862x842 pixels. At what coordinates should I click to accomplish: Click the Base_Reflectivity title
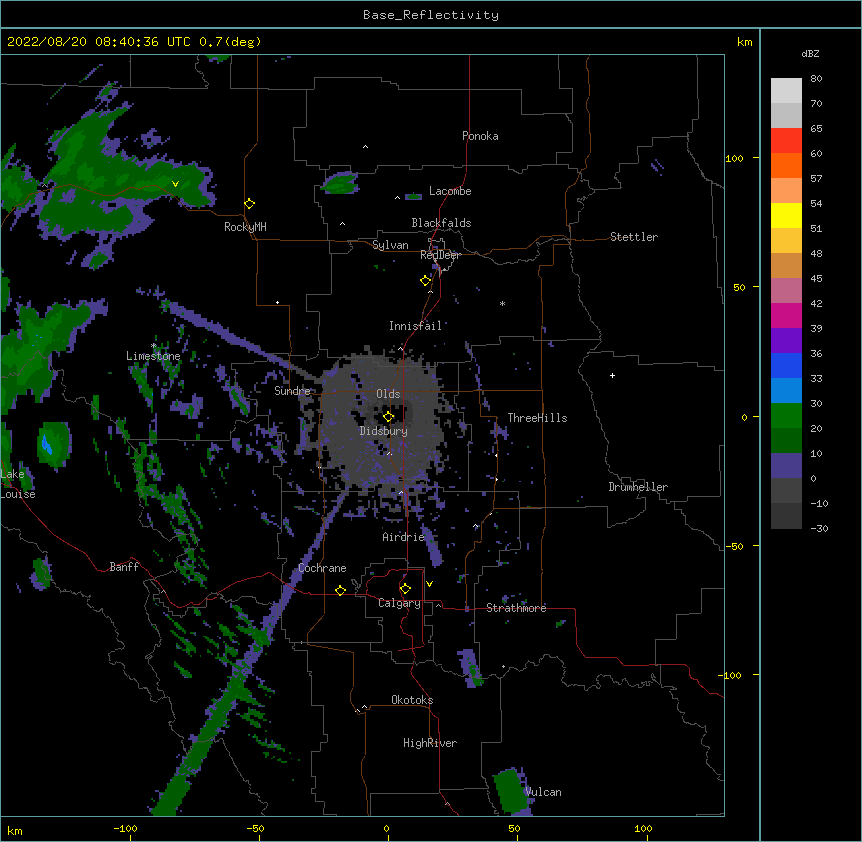[431, 15]
